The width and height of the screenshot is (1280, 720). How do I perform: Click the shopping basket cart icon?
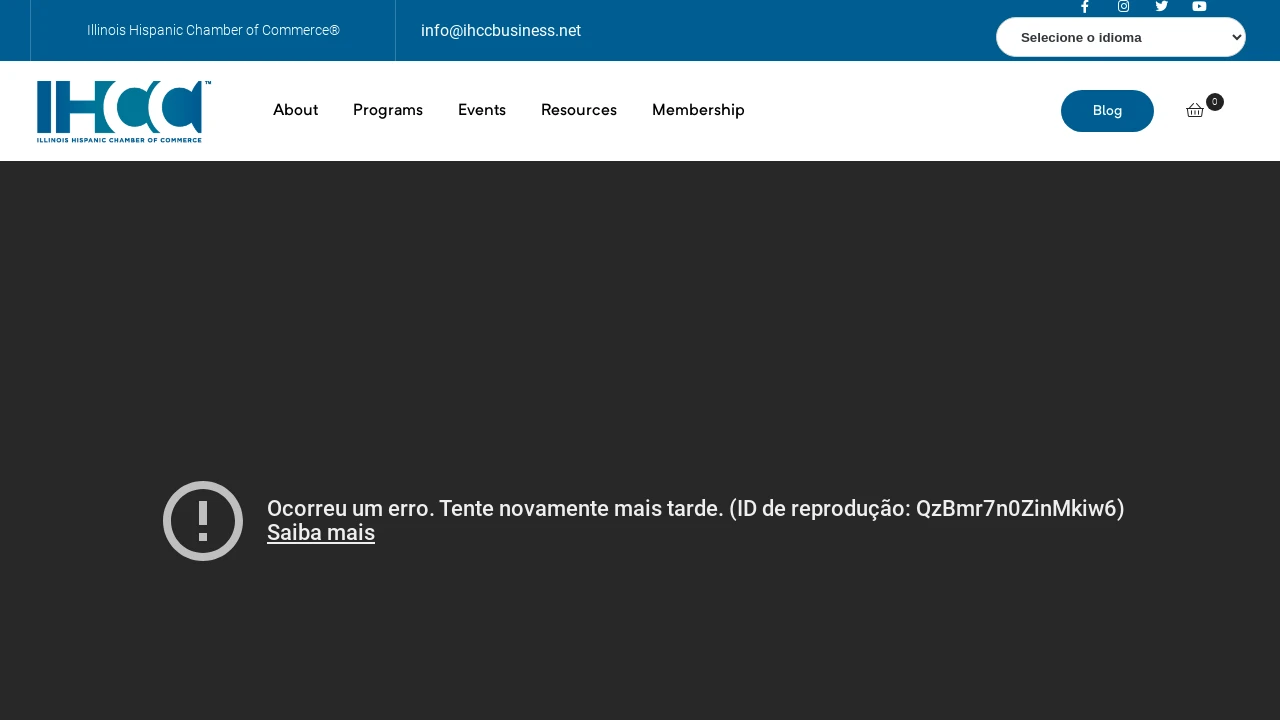(x=1194, y=111)
